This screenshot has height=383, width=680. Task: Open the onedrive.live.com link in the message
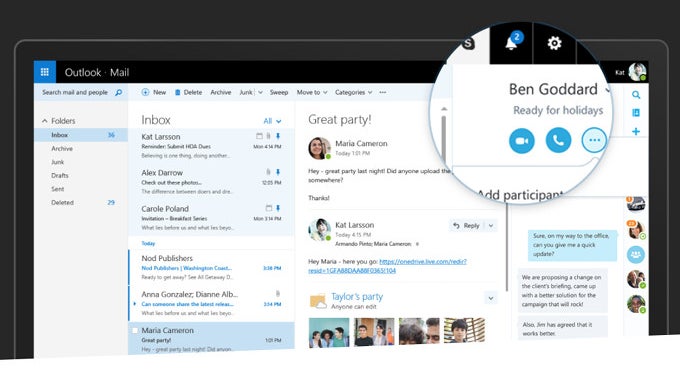point(387,266)
